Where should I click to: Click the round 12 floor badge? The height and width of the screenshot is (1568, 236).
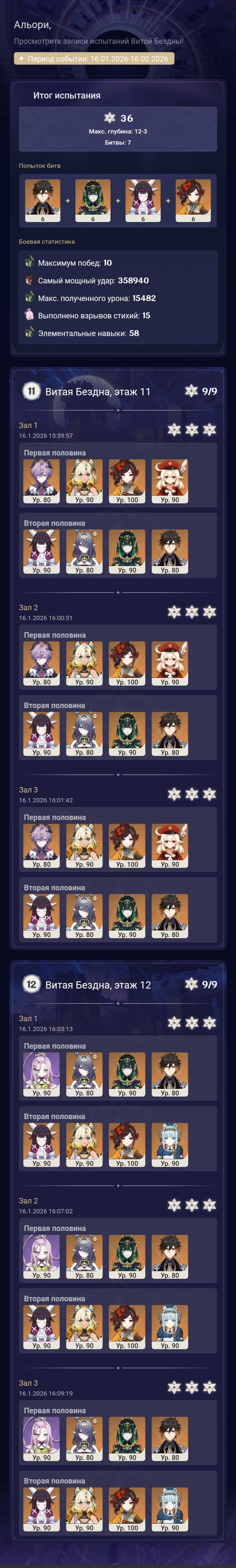pyautogui.click(x=31, y=984)
